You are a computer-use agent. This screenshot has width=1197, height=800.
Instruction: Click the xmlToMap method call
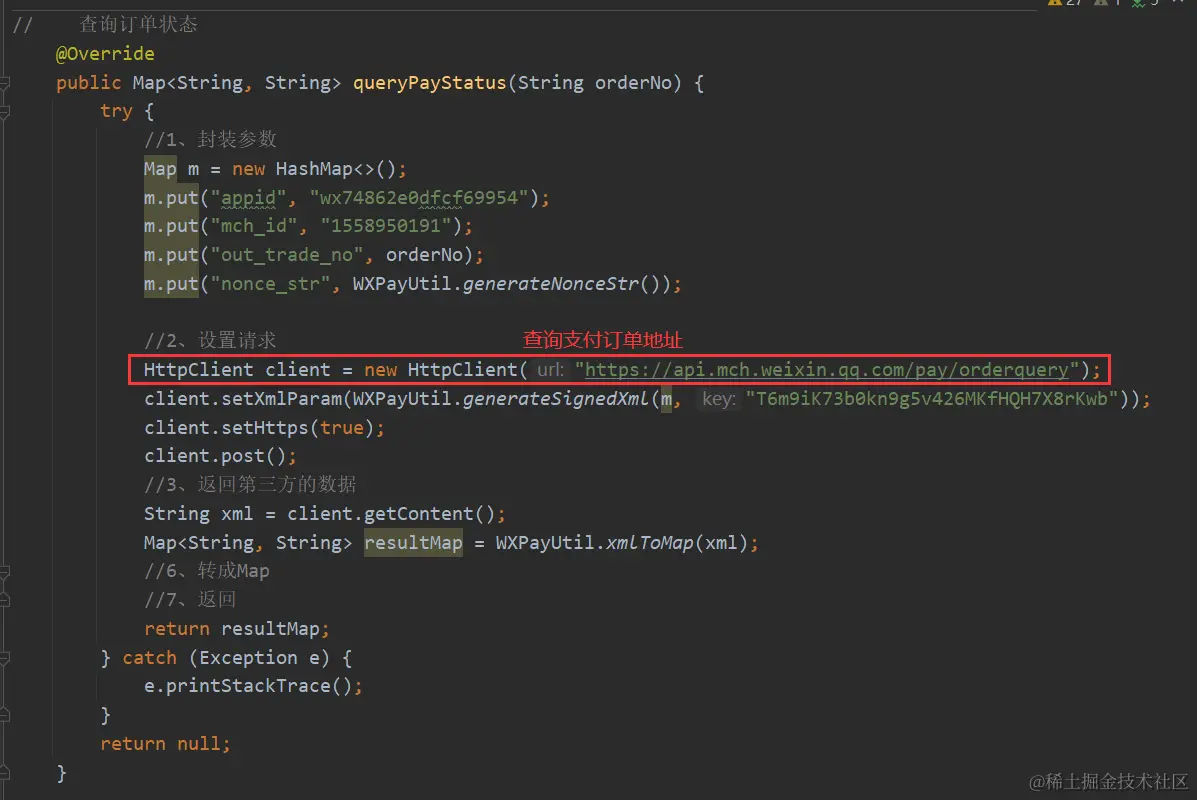coord(649,543)
